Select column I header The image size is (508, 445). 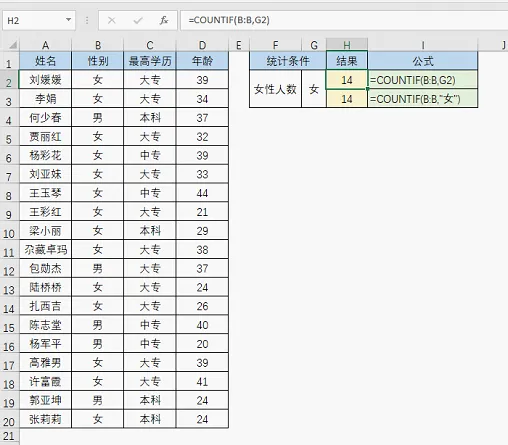point(423,45)
